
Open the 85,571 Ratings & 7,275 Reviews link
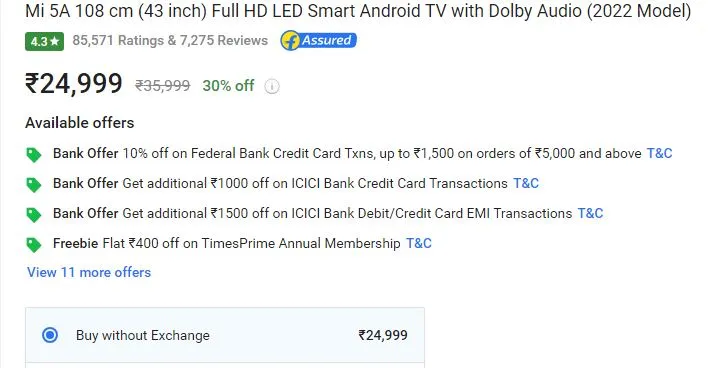click(170, 40)
